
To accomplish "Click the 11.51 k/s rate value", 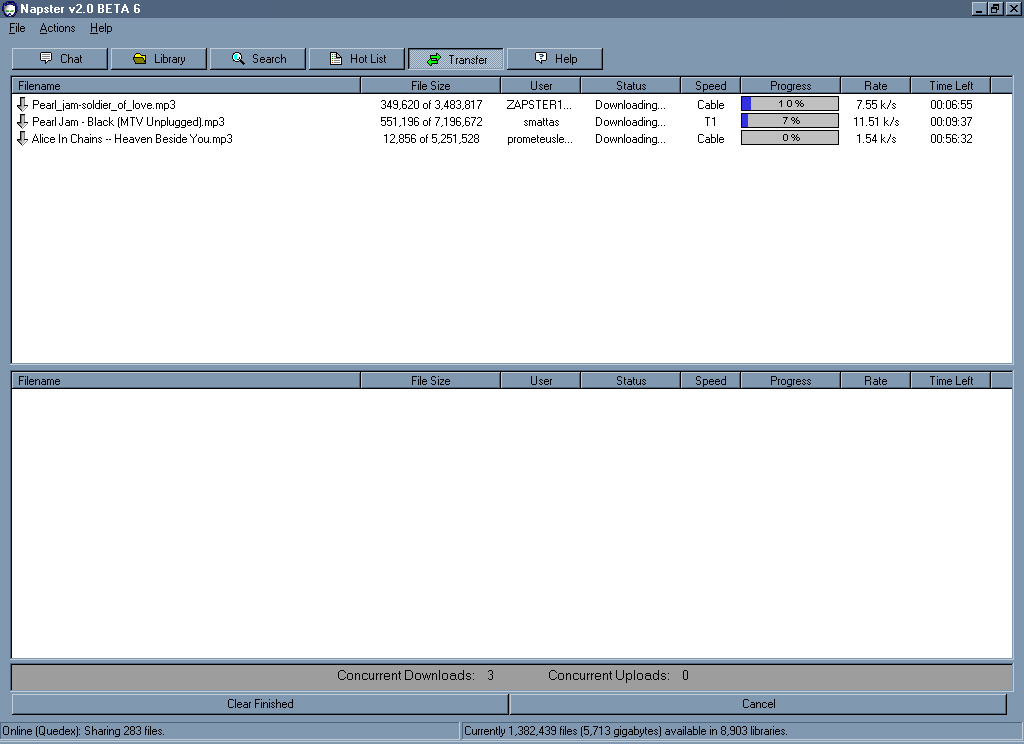I will tap(876, 121).
